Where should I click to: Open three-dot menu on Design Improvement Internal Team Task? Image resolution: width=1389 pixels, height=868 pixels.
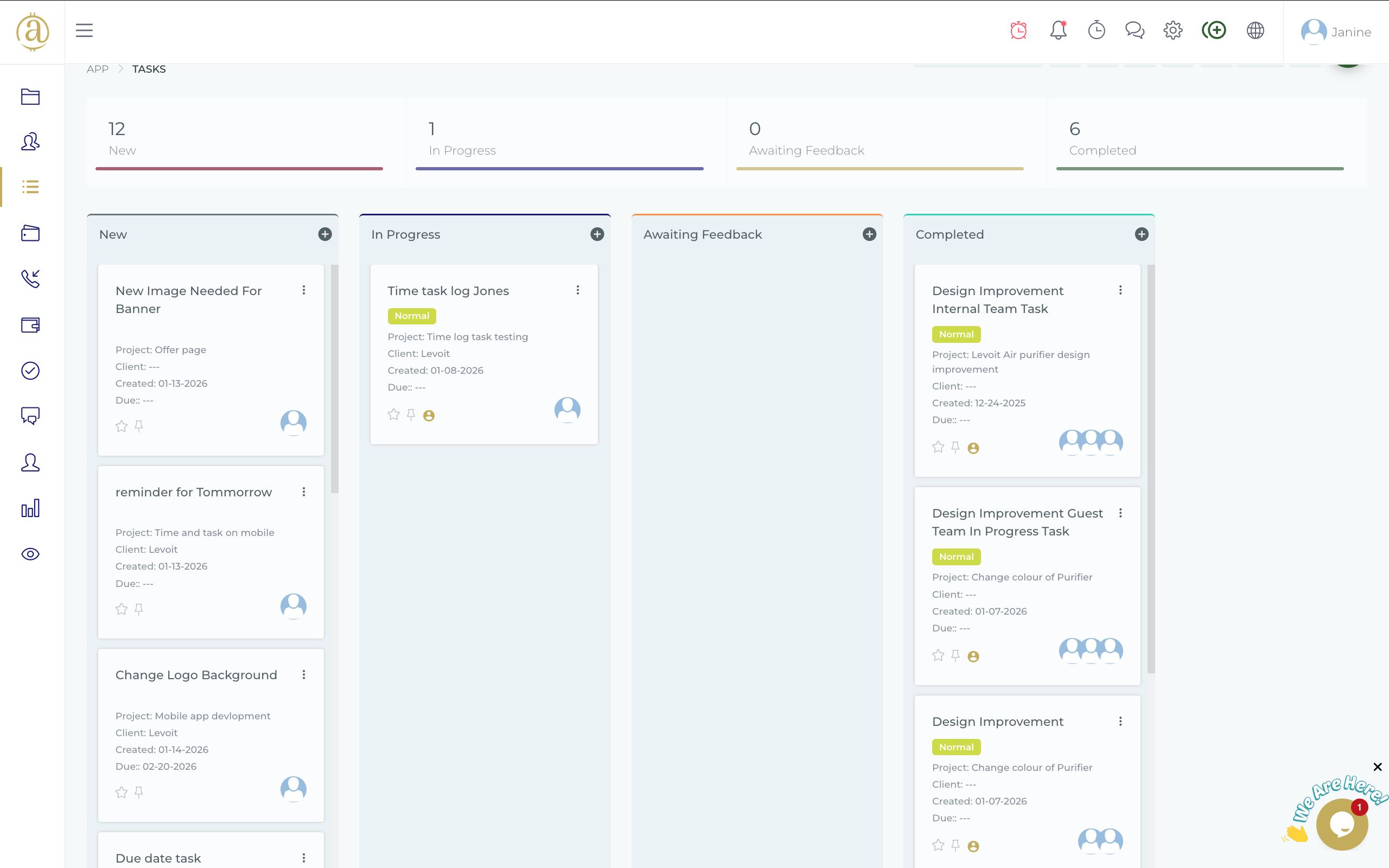(x=1120, y=290)
